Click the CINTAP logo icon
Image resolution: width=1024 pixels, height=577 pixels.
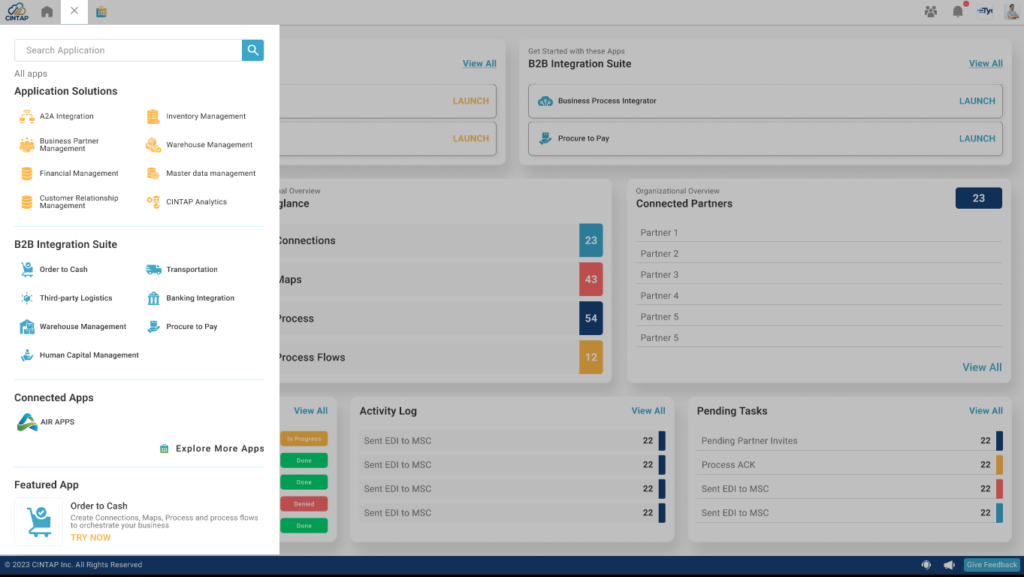point(17,12)
